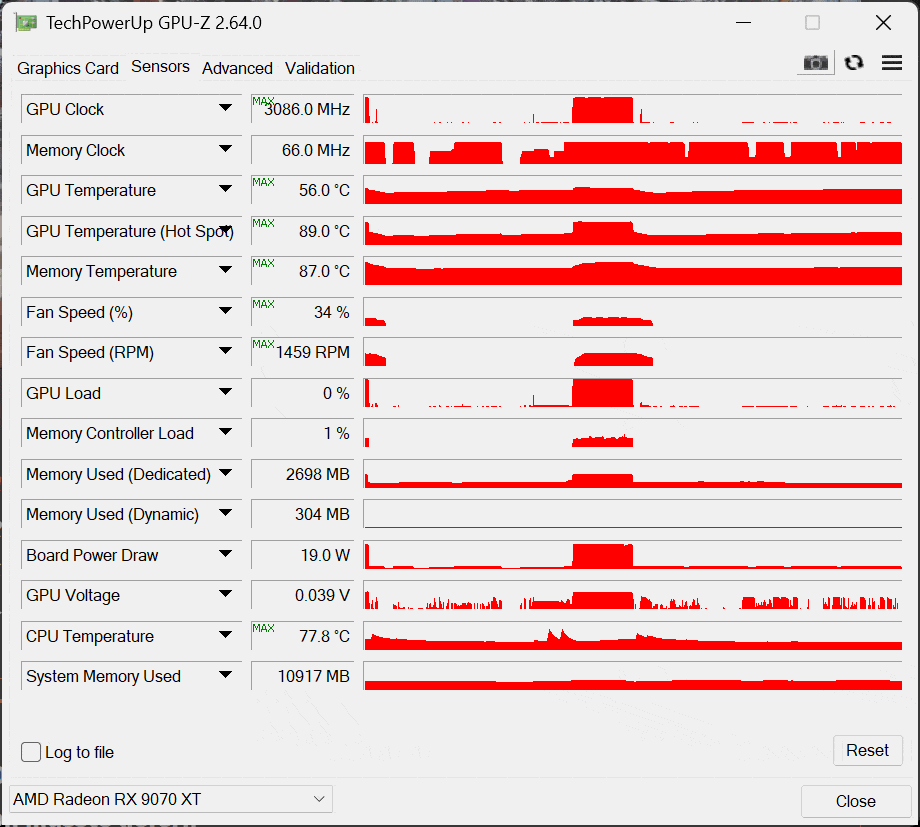Expand the GPU Voltage sensor dropdown
Image resolution: width=920 pixels, height=827 pixels.
[225, 594]
